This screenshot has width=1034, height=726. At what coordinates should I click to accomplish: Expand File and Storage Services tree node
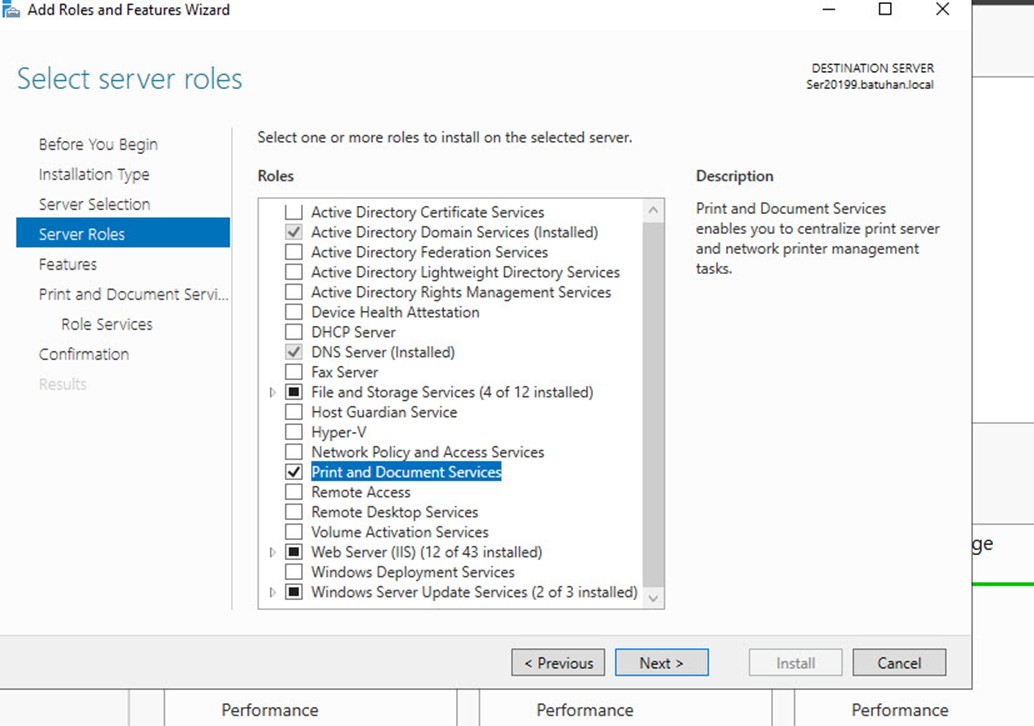(272, 392)
